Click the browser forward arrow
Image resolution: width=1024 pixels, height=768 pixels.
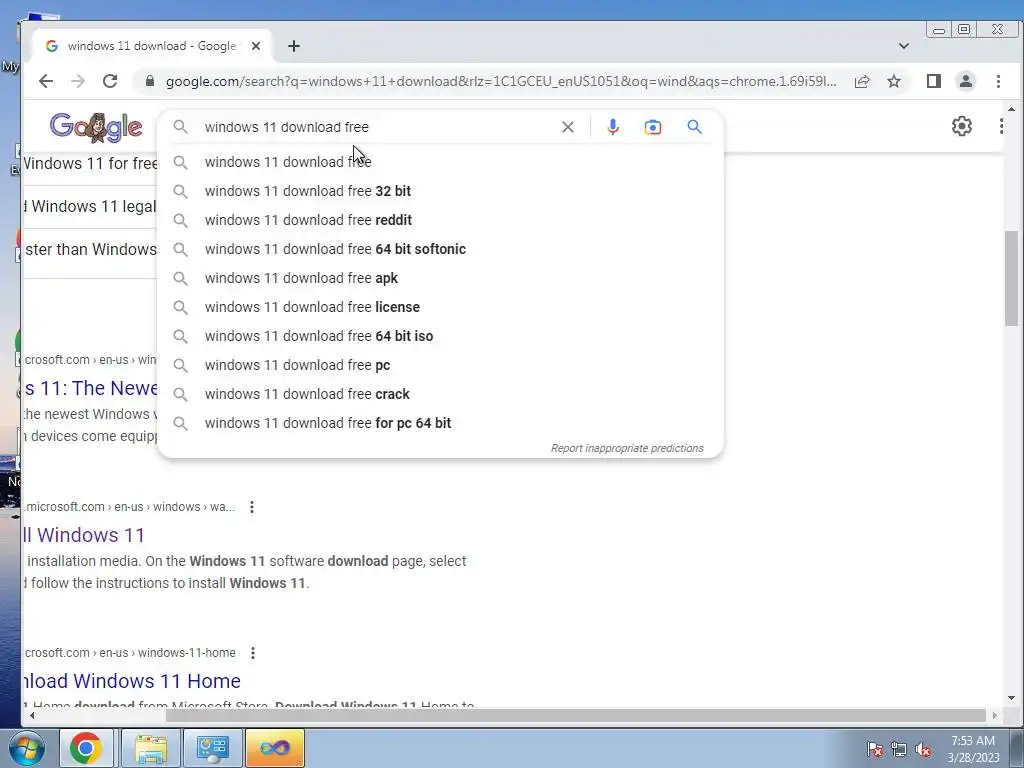pyautogui.click(x=78, y=81)
